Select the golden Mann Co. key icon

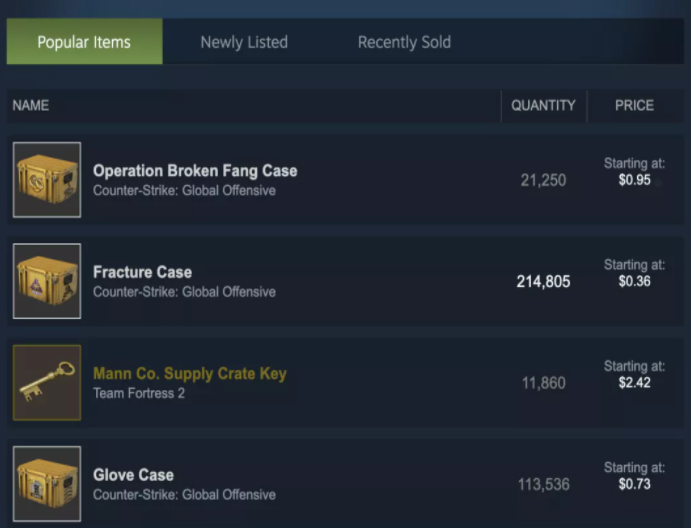pyautogui.click(x=47, y=383)
